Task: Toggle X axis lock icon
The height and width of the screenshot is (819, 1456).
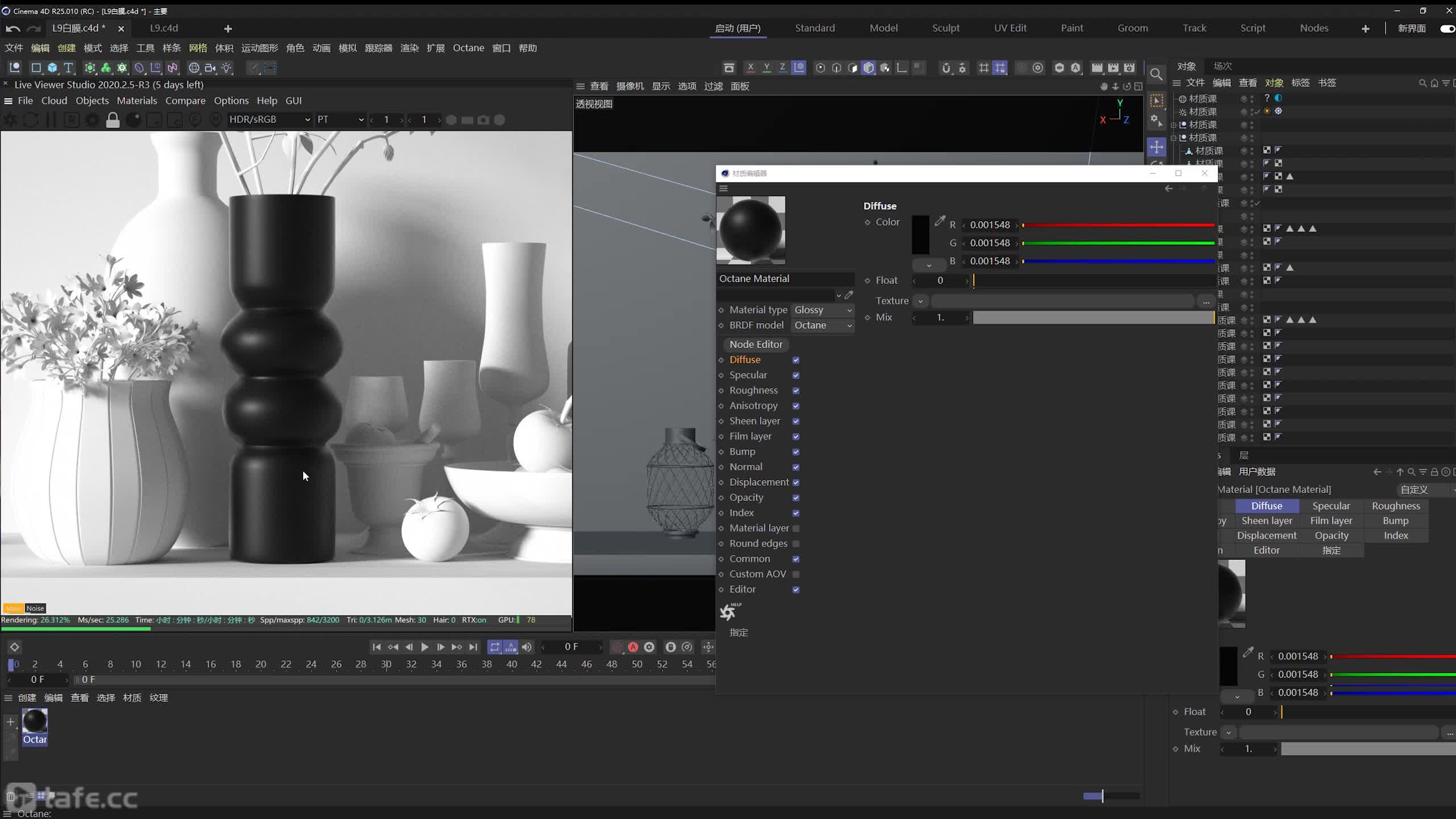Action: [x=750, y=68]
